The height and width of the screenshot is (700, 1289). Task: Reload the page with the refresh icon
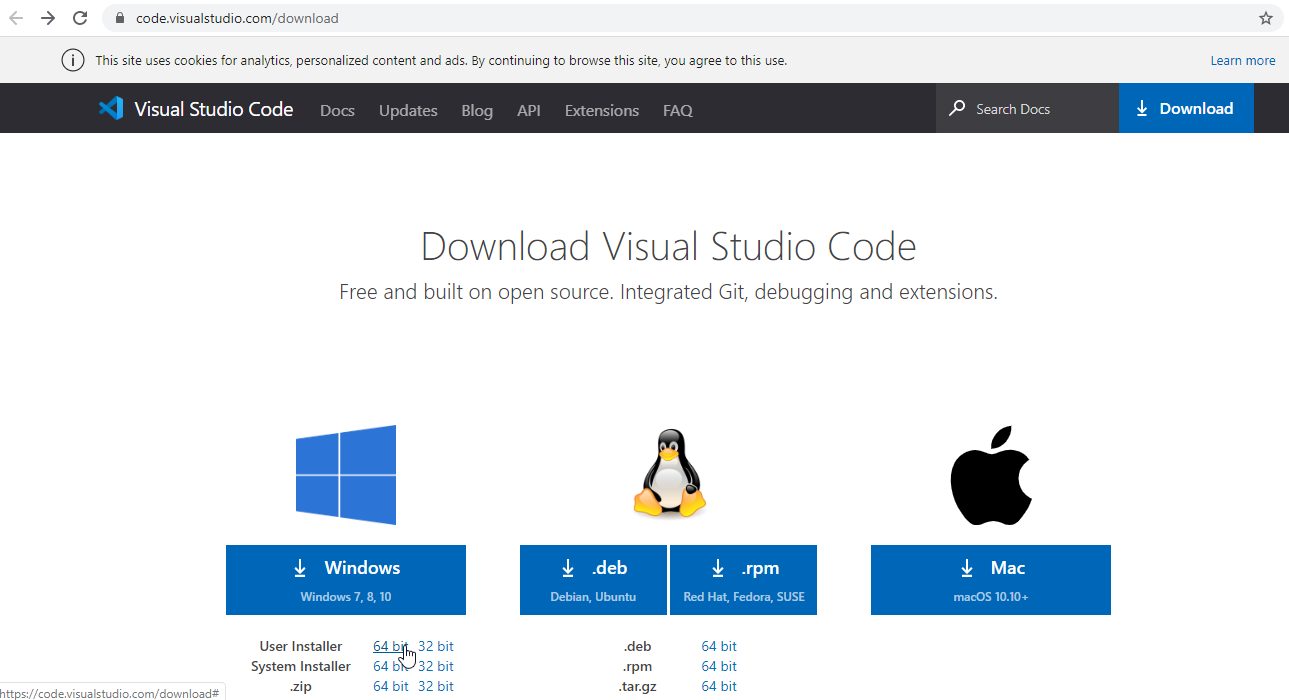point(80,18)
